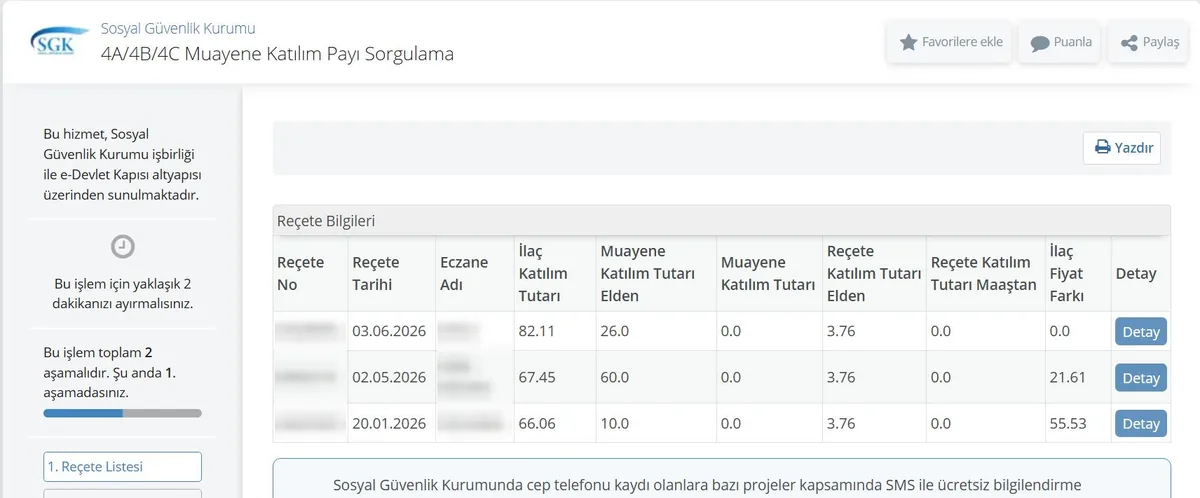Click the SGK logo
1200x498 pixels.
pyautogui.click(x=57, y=42)
